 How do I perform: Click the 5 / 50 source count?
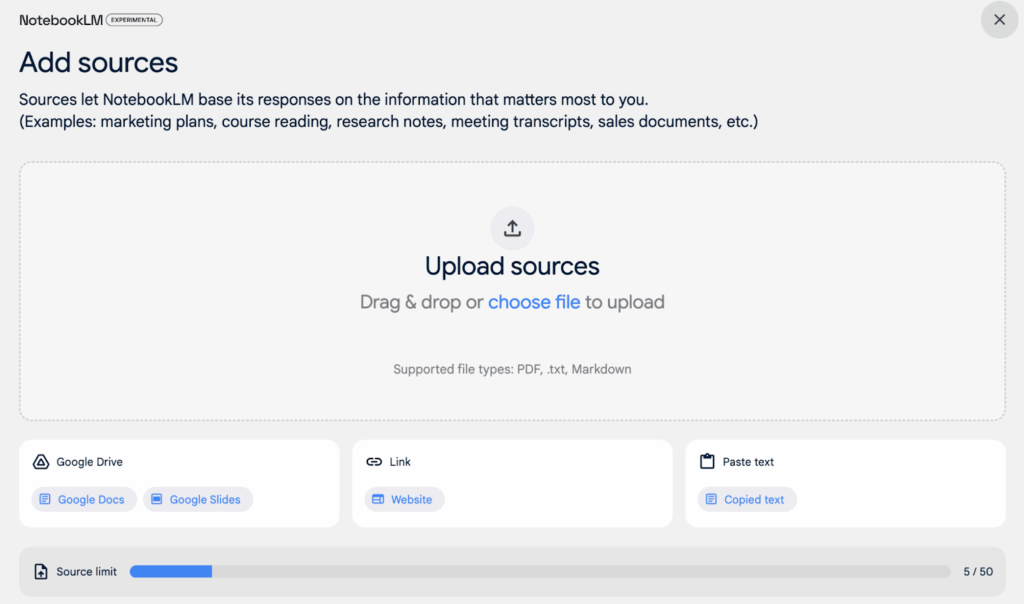coord(978,572)
